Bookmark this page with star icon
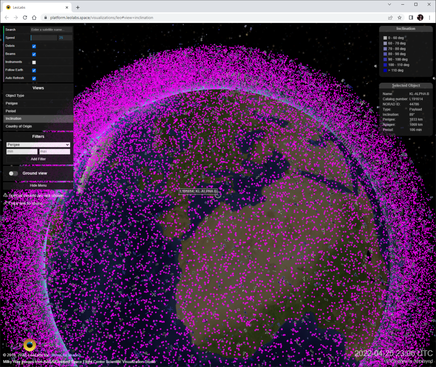This screenshot has height=367, width=436. [x=399, y=17]
